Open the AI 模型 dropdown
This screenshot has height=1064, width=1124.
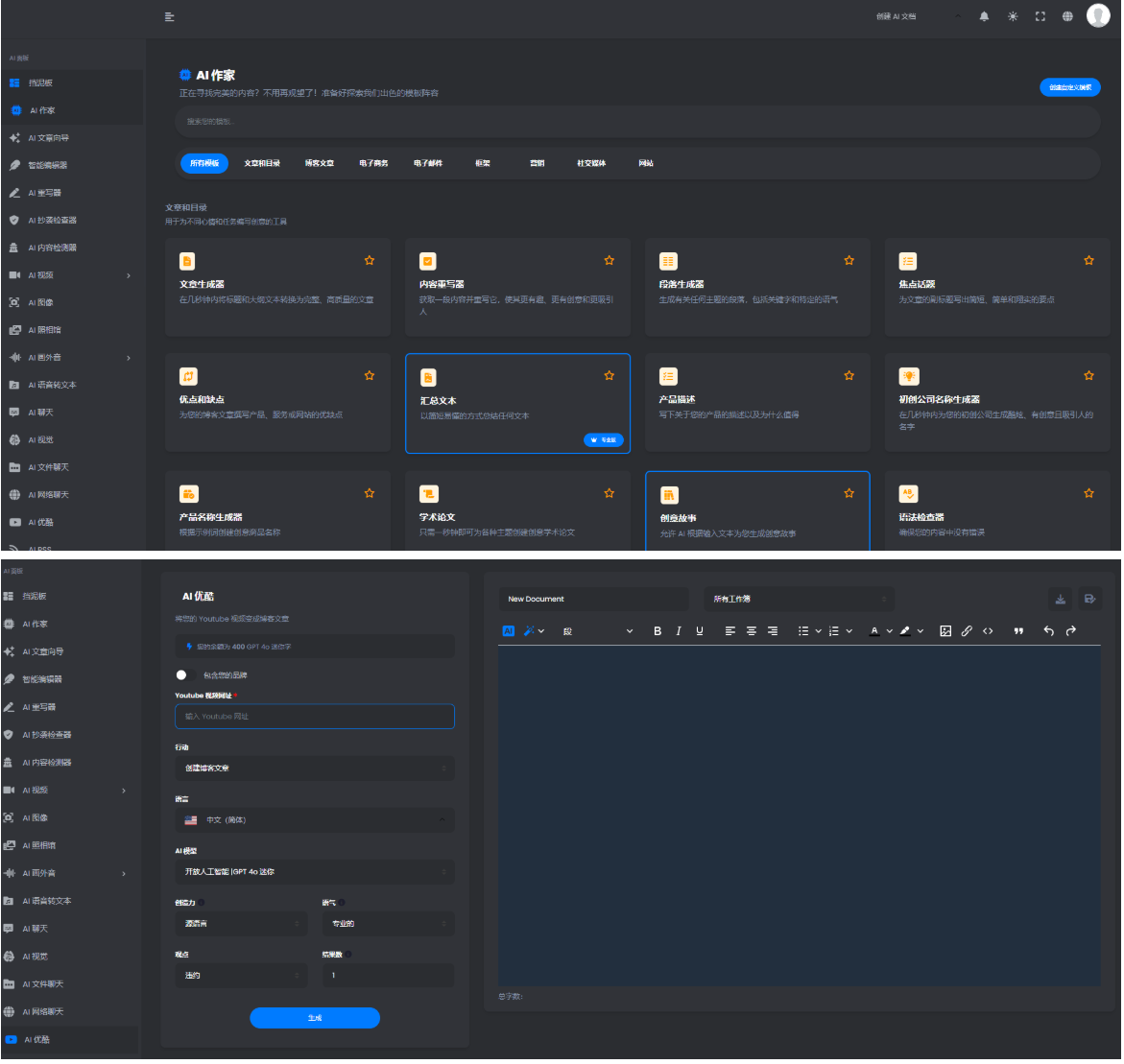click(x=315, y=872)
